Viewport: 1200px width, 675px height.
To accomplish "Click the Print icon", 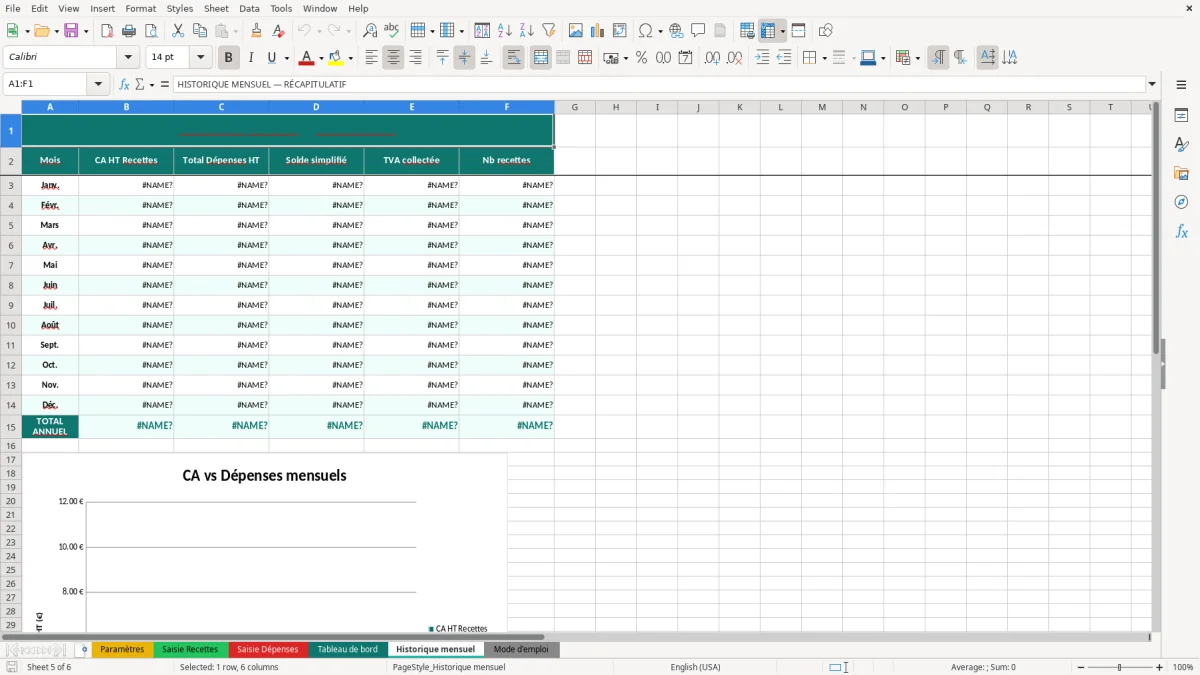I will (129, 31).
